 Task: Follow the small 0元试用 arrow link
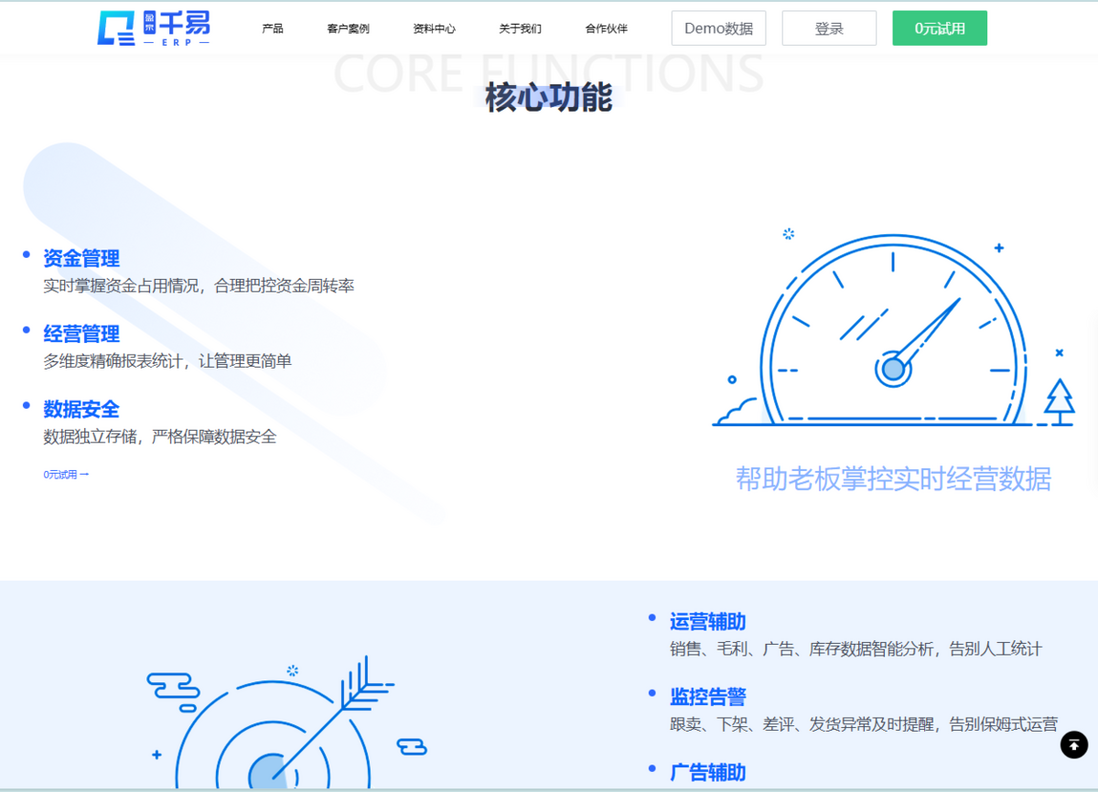tap(66, 475)
